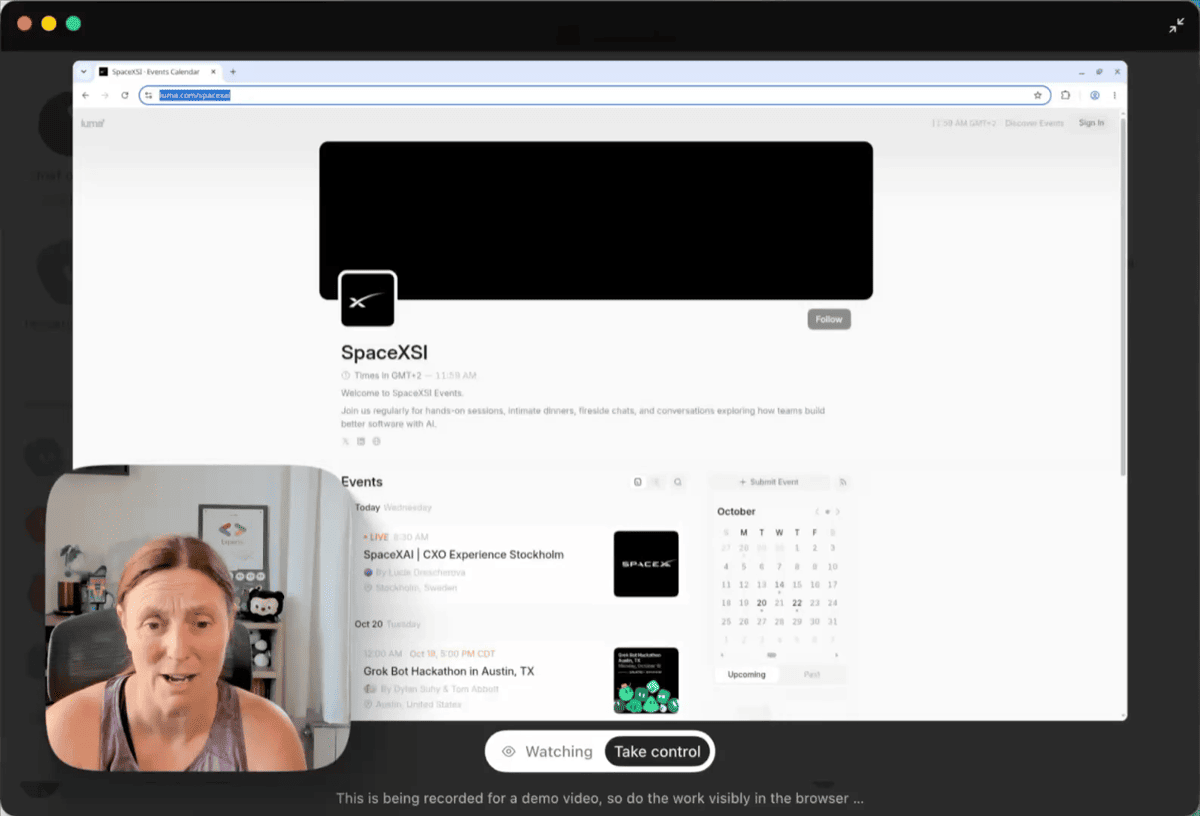Switch events to list view icon

656,482
